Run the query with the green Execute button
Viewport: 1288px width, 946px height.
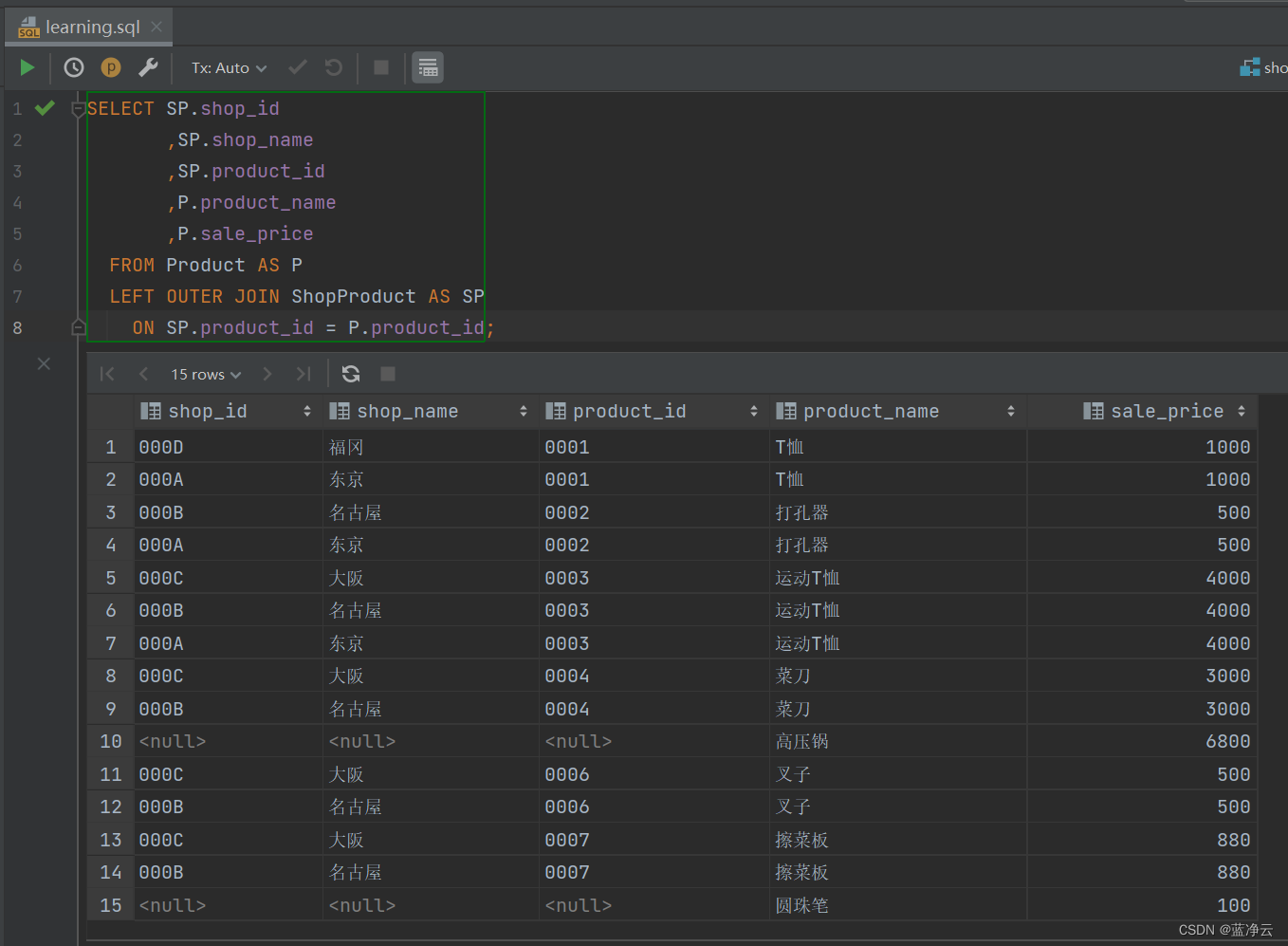(28, 67)
